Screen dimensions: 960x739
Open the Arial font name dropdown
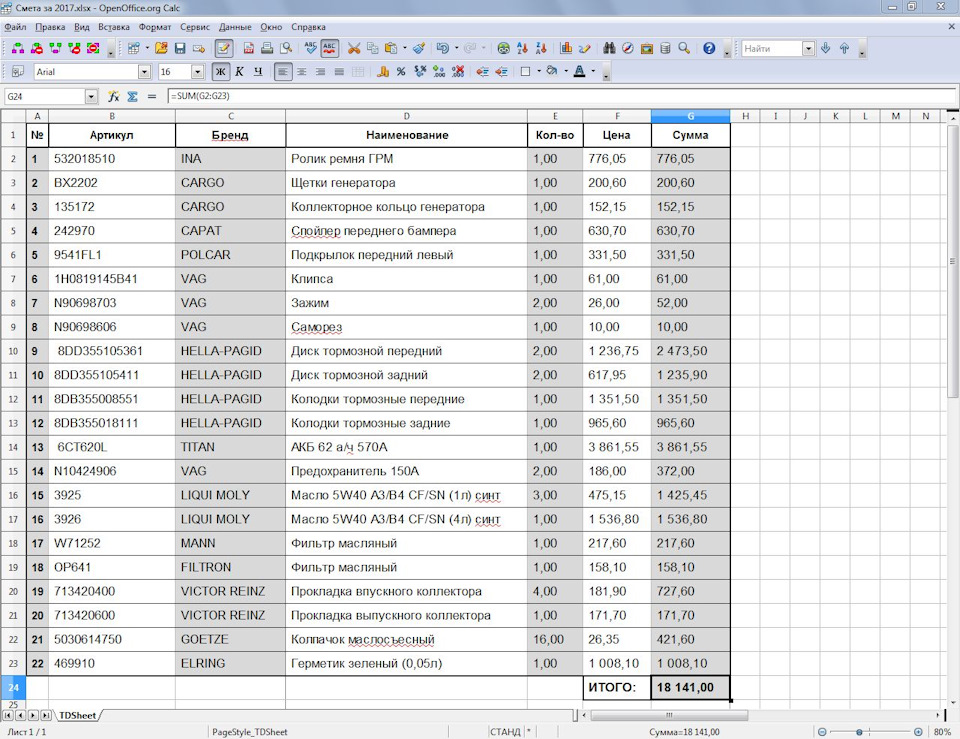pyautogui.click(x=144, y=72)
